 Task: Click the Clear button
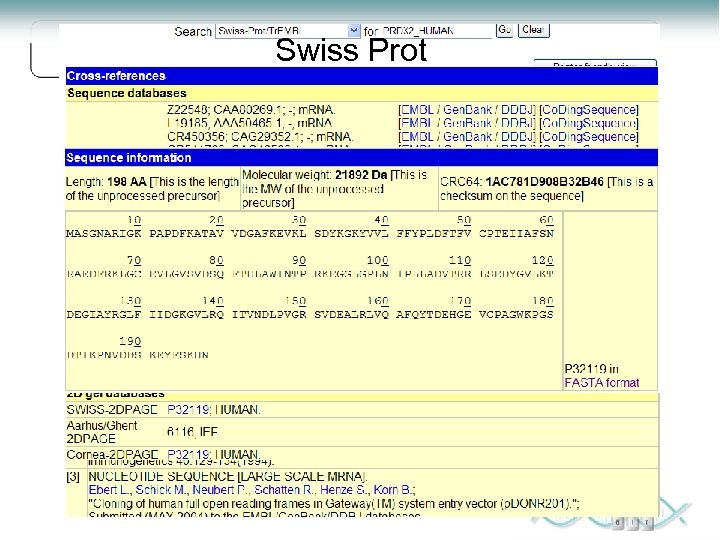534,30
